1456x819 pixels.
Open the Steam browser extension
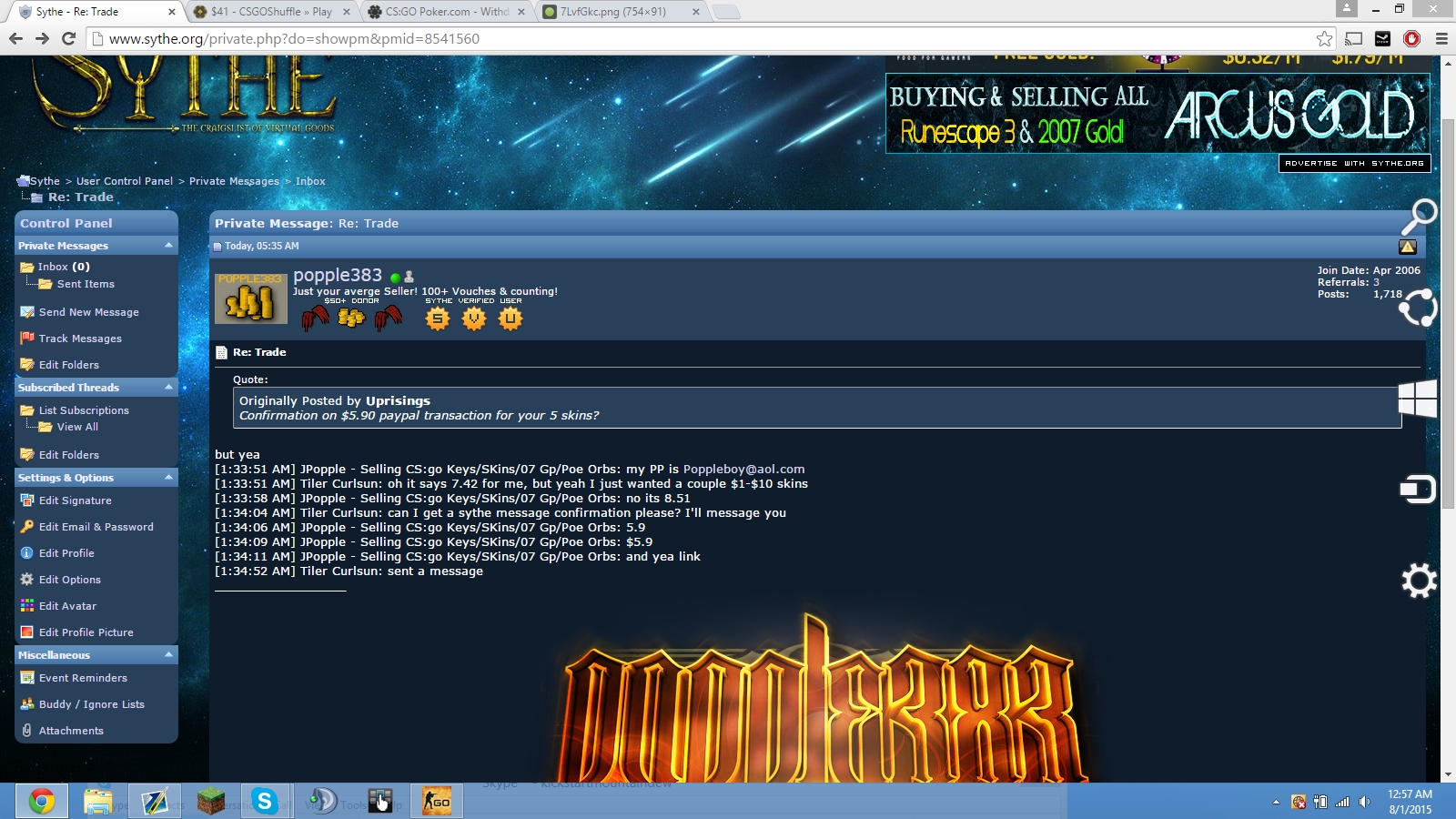point(1382,38)
